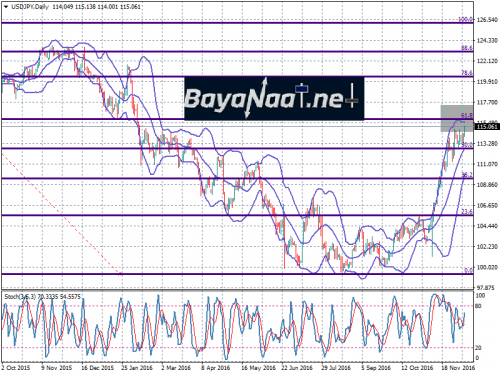The image size is (500, 375).
Task: Select the 25 Jan 2016 date label
Action: (x=137, y=368)
